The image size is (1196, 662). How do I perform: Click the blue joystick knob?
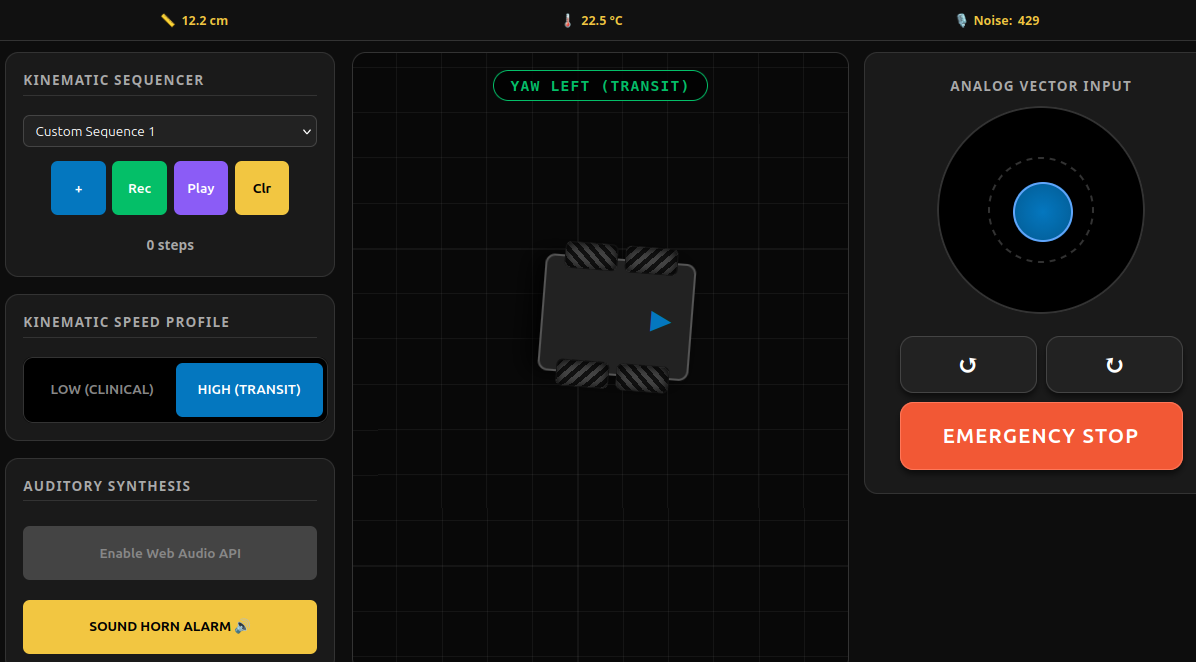click(x=1043, y=212)
